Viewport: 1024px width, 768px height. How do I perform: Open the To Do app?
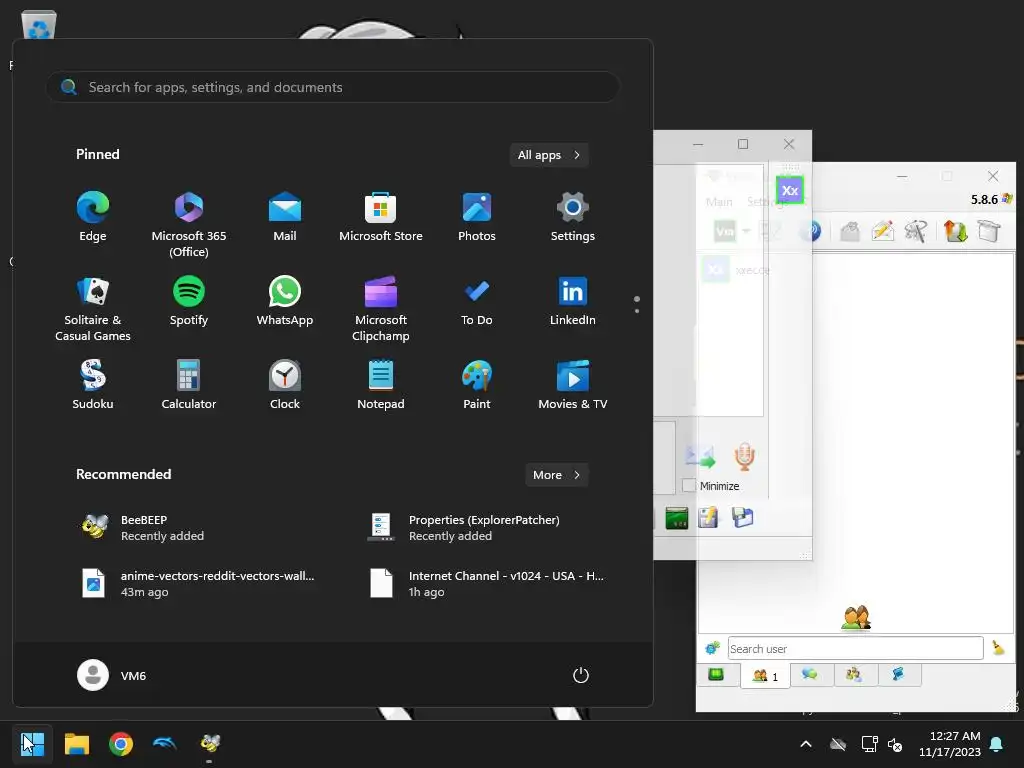pos(477,301)
